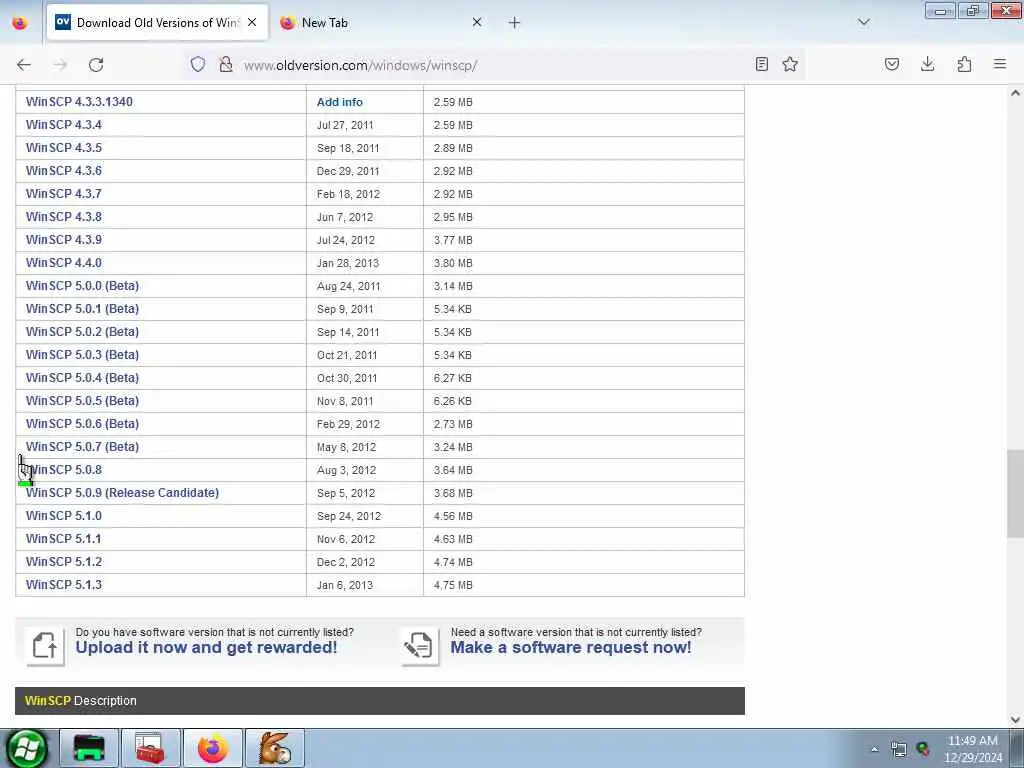Open WinSCP 4.3.6 link
This screenshot has height=768, width=1024.
coord(63,170)
